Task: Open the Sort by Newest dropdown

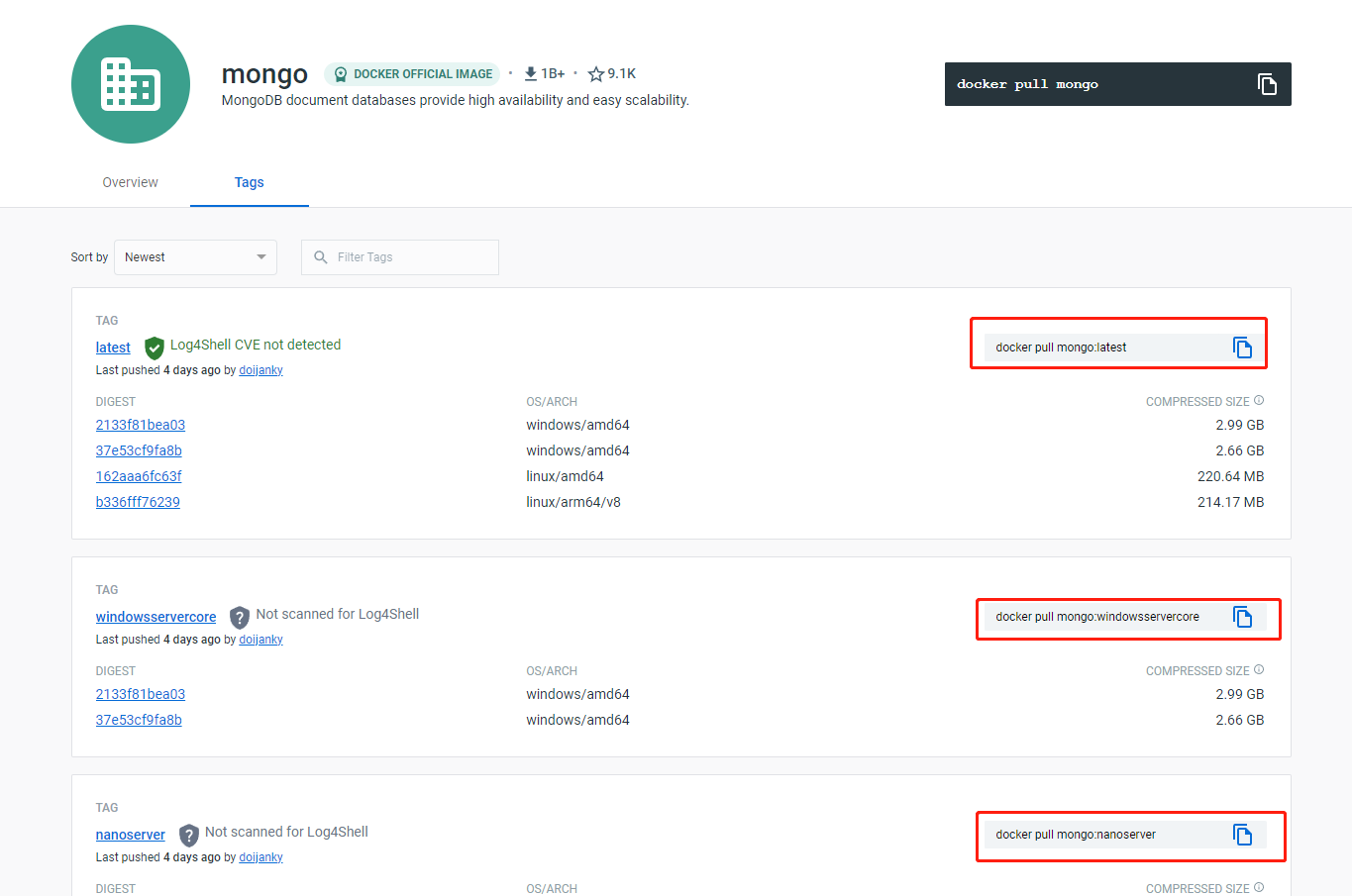Action: [194, 256]
